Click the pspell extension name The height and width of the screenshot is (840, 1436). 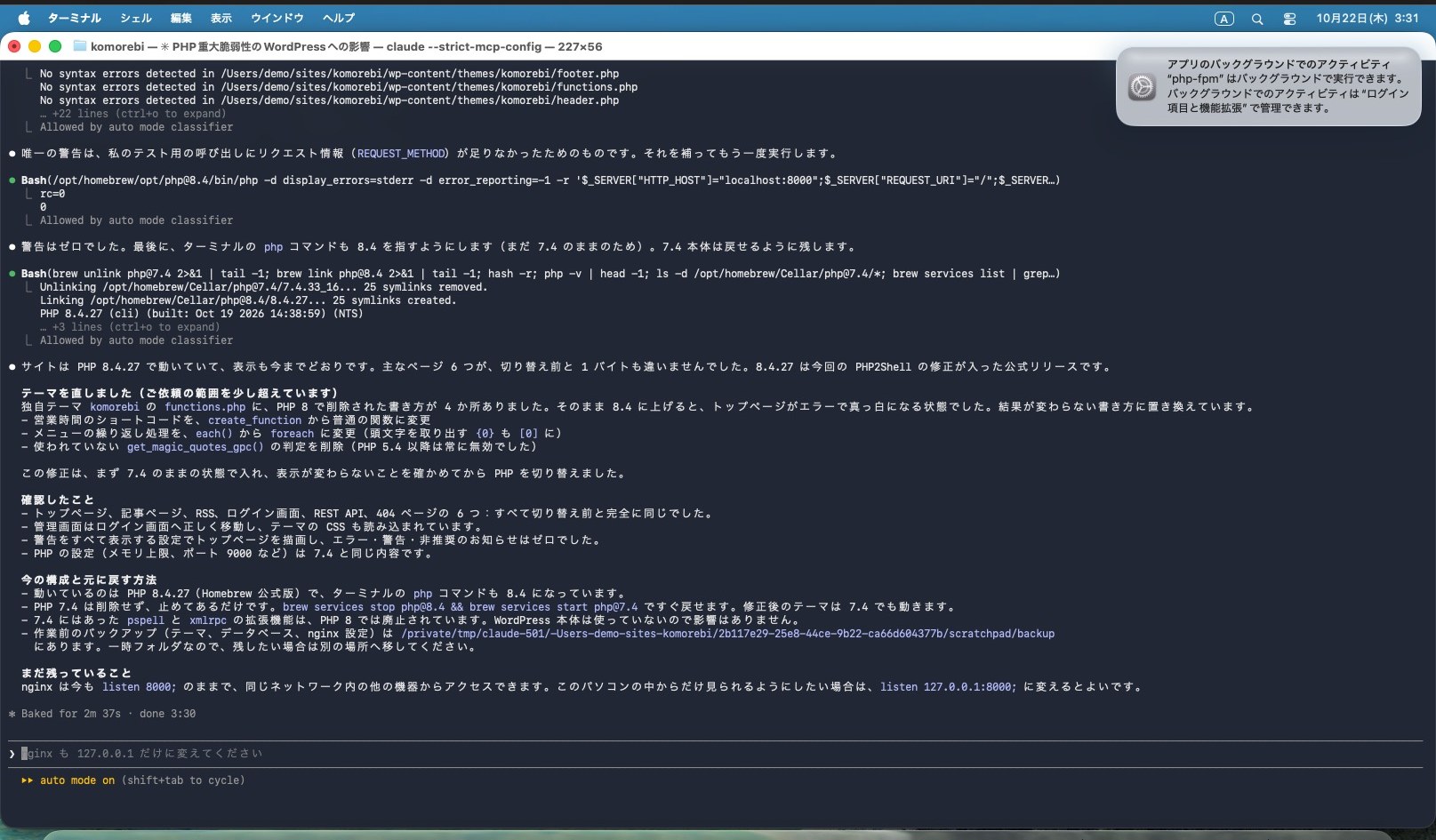145,620
